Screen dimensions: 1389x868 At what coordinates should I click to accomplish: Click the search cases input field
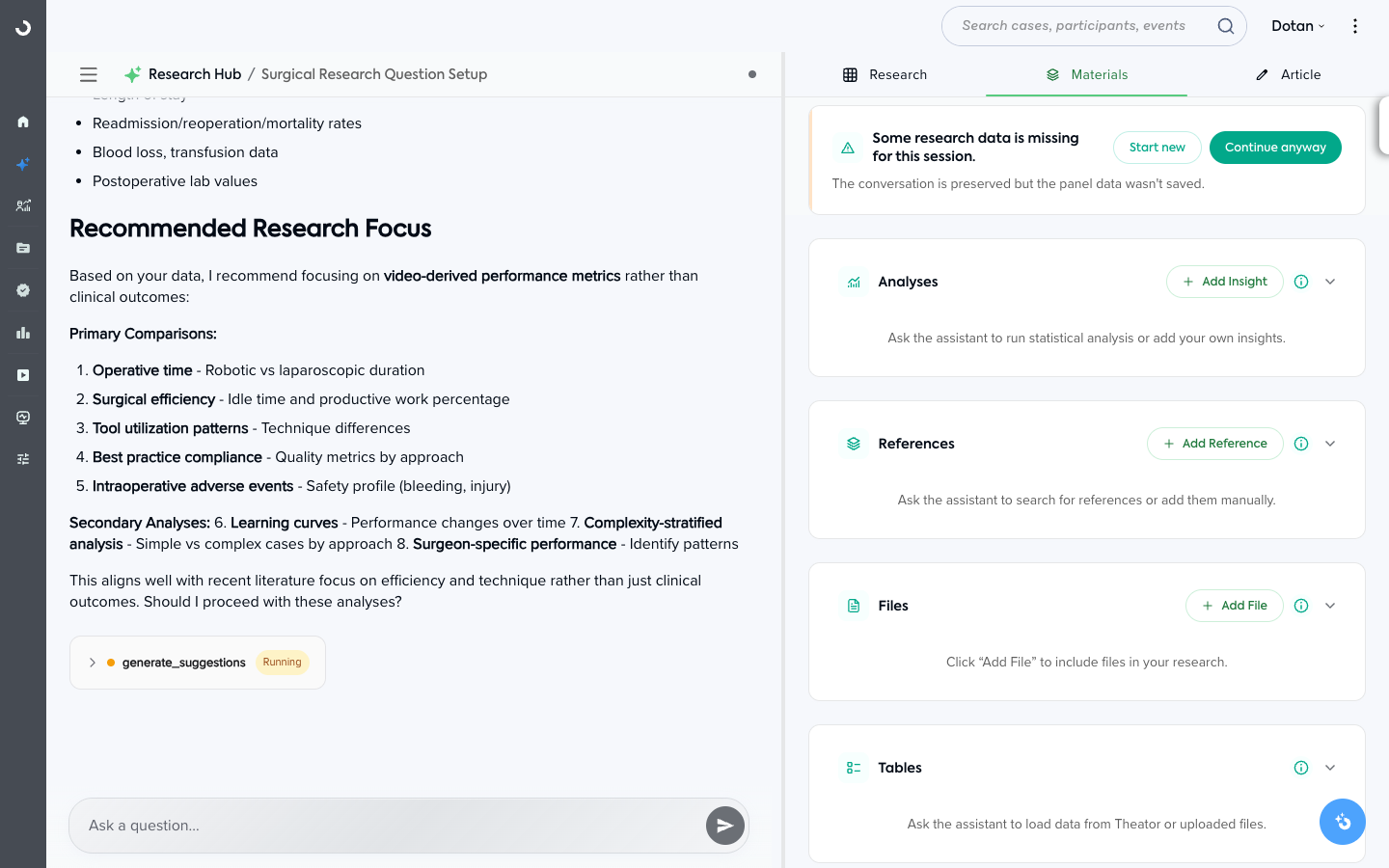[1094, 26]
